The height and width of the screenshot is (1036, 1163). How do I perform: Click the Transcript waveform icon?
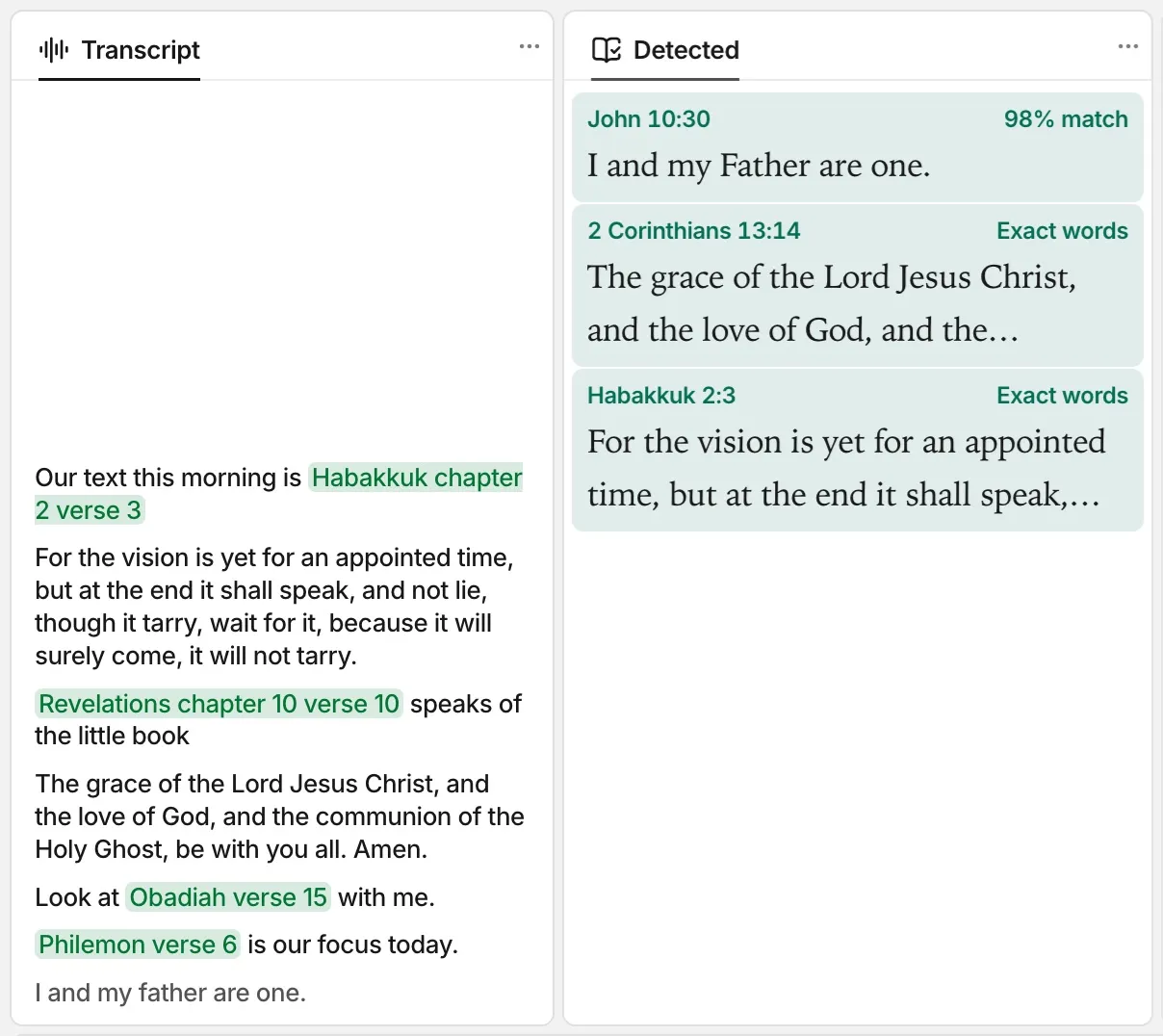54,49
